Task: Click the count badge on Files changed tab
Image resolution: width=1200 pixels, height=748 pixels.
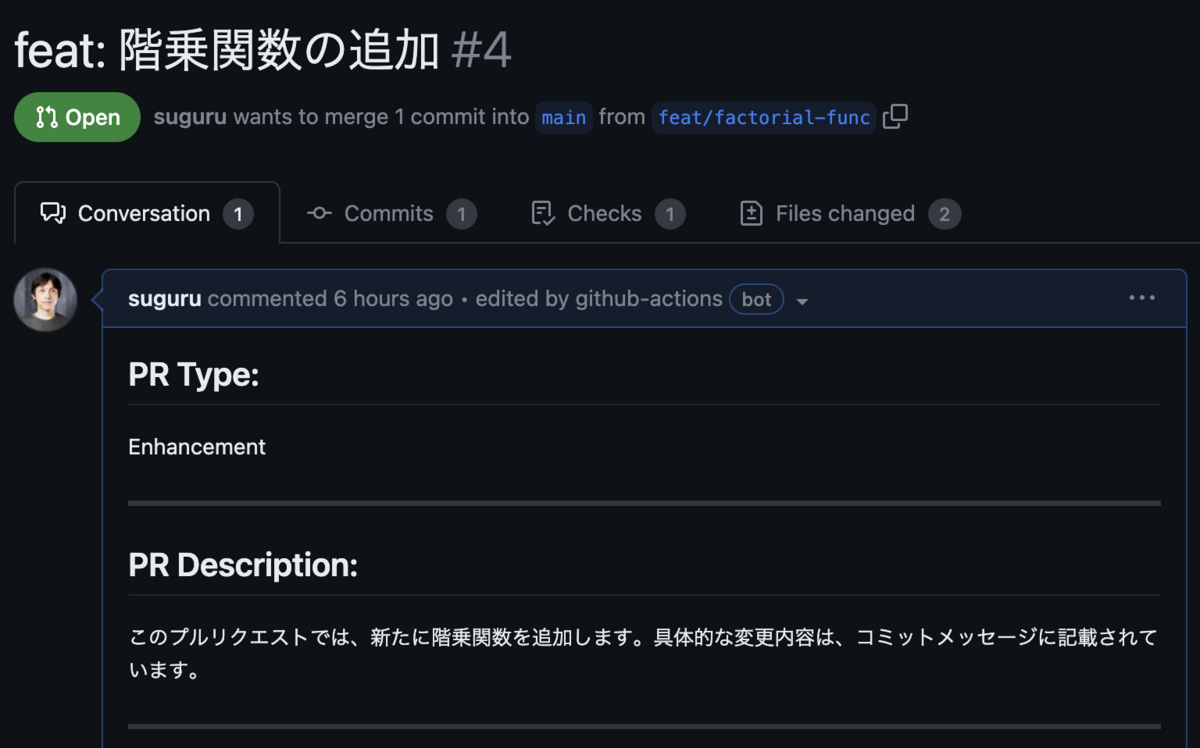Action: tap(944, 213)
